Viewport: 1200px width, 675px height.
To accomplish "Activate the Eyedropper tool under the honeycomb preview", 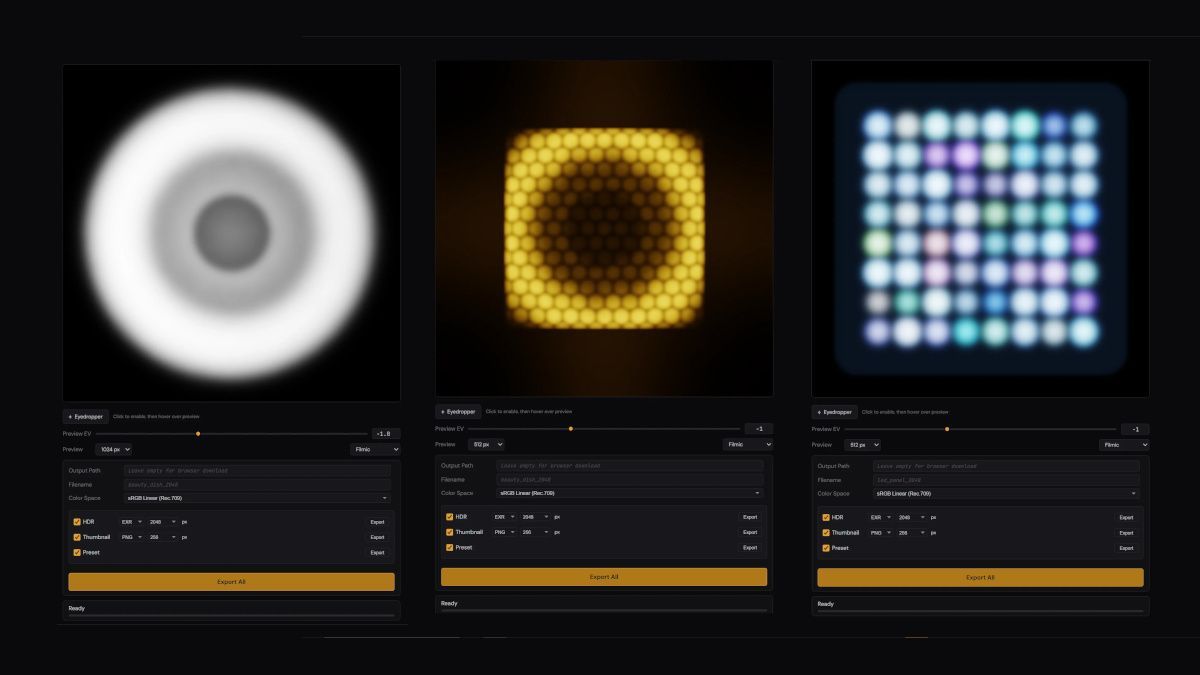I will 459,410.
